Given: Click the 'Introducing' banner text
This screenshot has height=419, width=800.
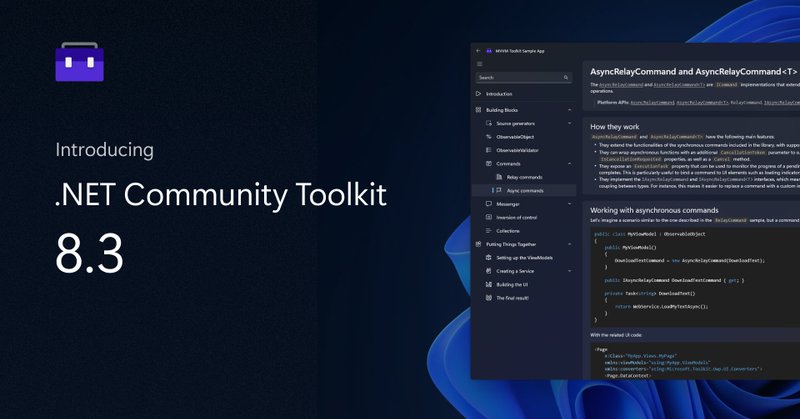Looking at the screenshot, I should coord(105,150).
